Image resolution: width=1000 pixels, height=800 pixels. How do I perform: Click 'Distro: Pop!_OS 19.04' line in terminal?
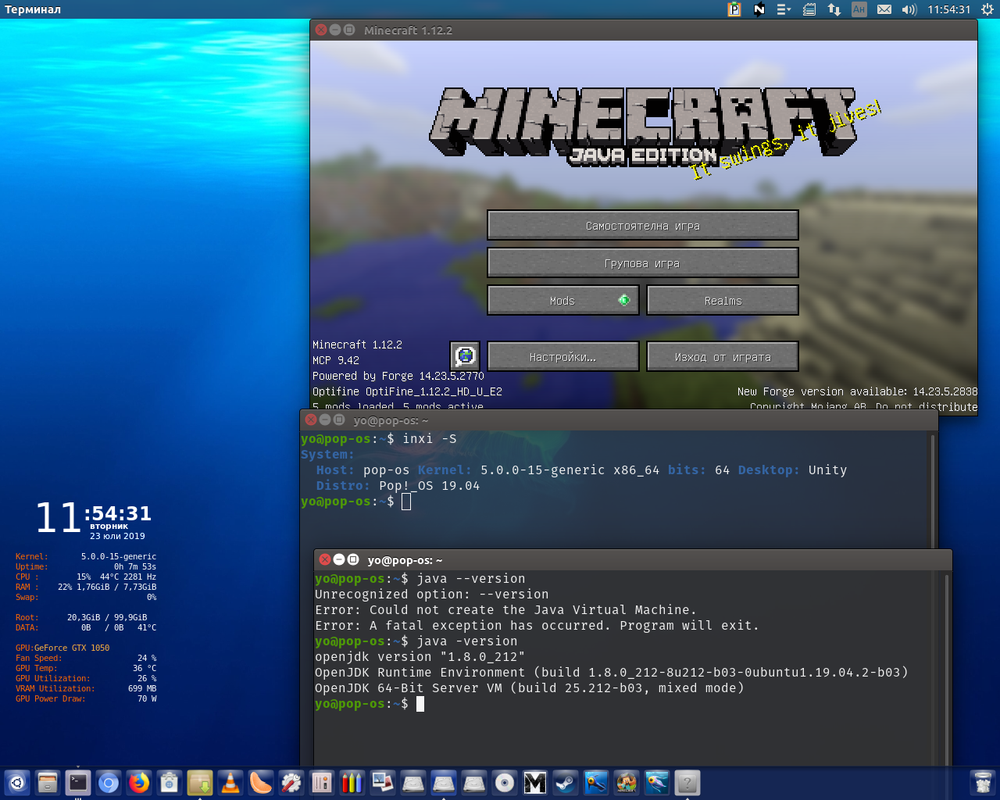398,485
